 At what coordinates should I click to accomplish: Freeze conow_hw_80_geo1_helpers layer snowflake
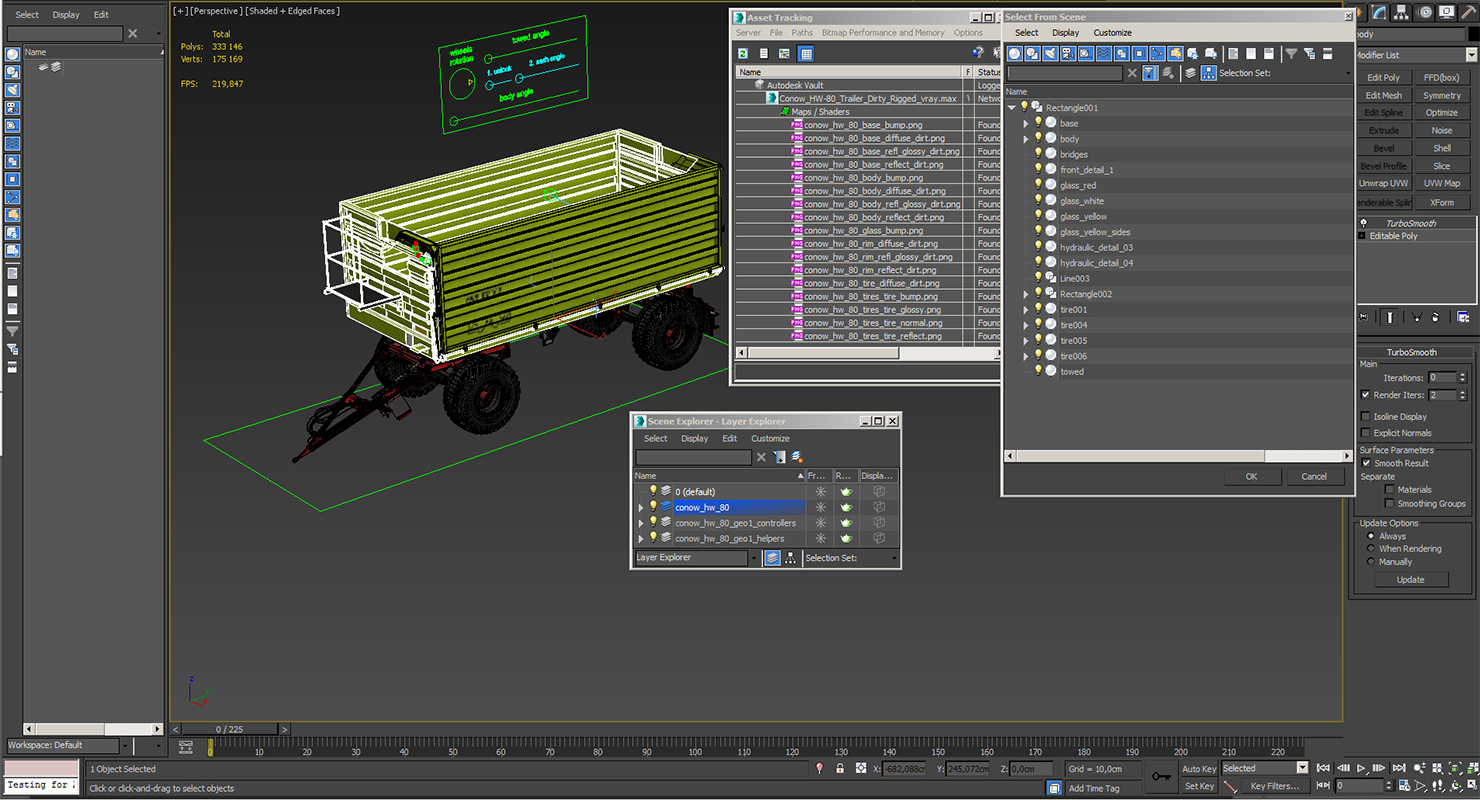pyautogui.click(x=820, y=538)
